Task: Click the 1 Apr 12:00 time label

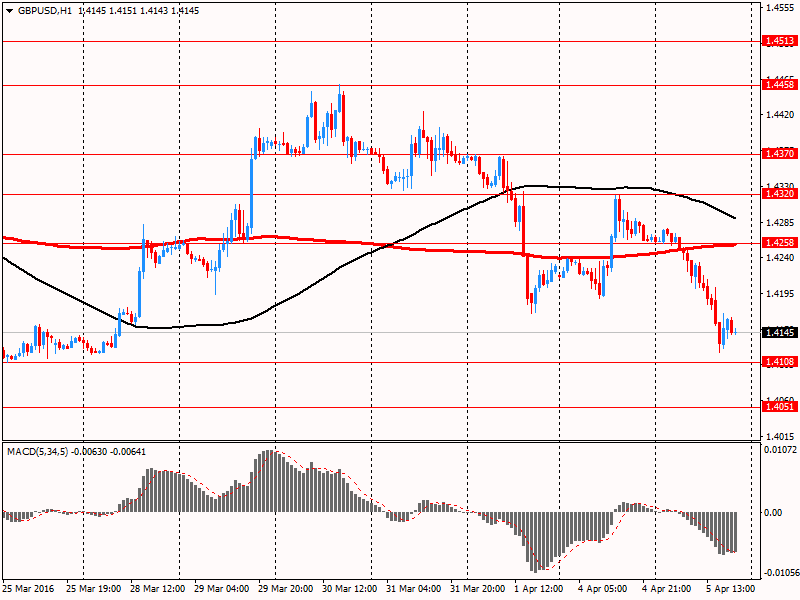Action: click(x=539, y=589)
